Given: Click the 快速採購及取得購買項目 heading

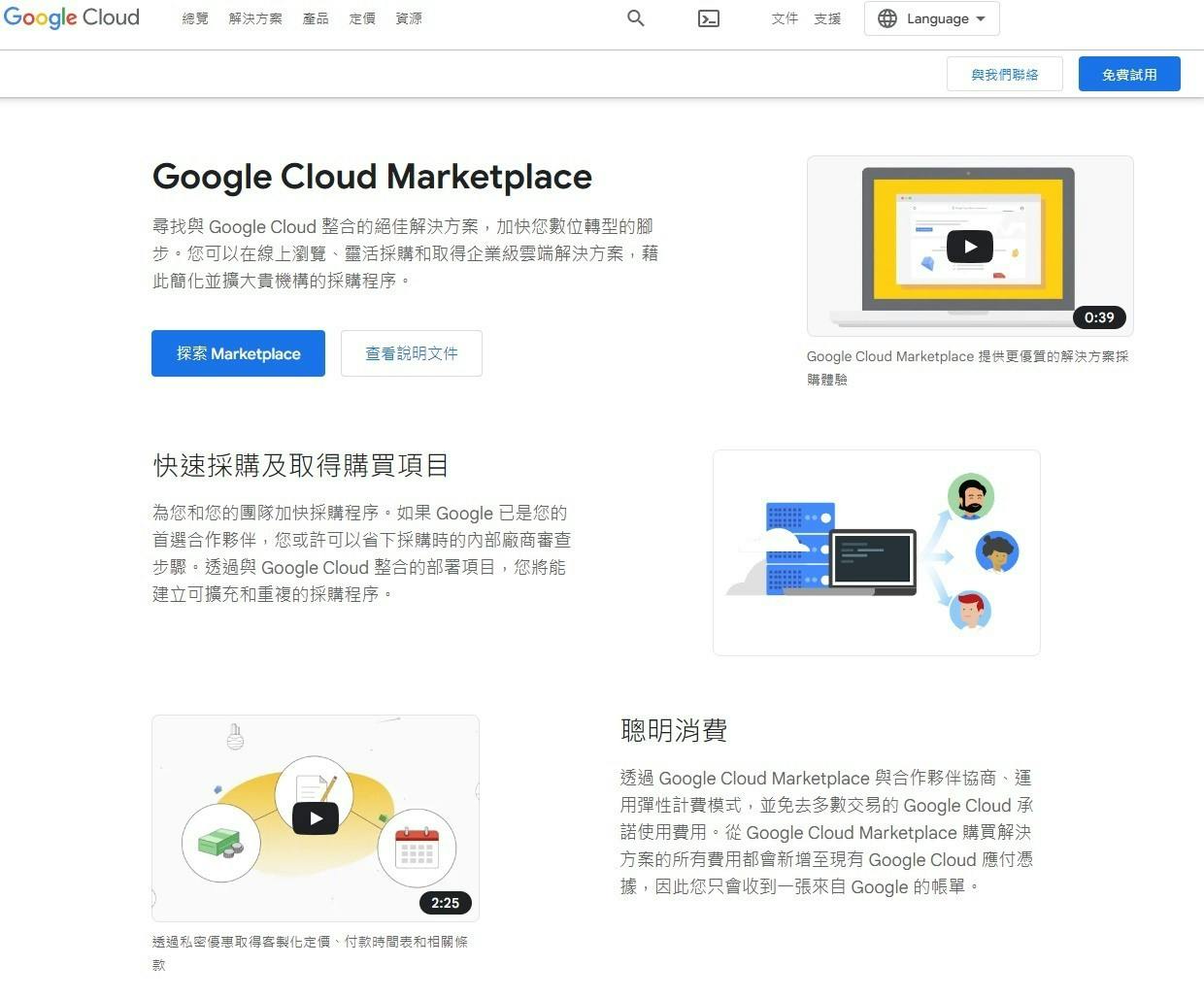Looking at the screenshot, I should 301,465.
